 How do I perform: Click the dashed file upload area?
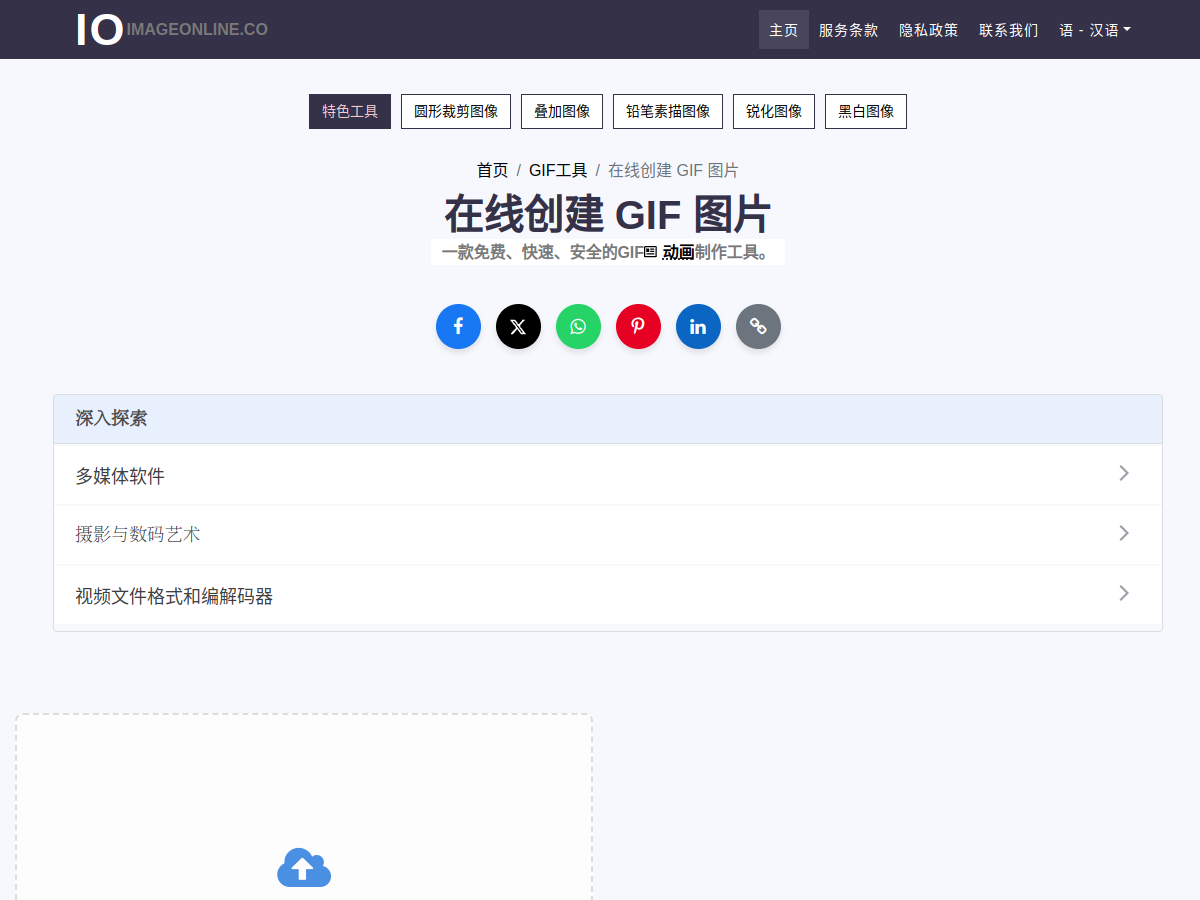coord(304,807)
